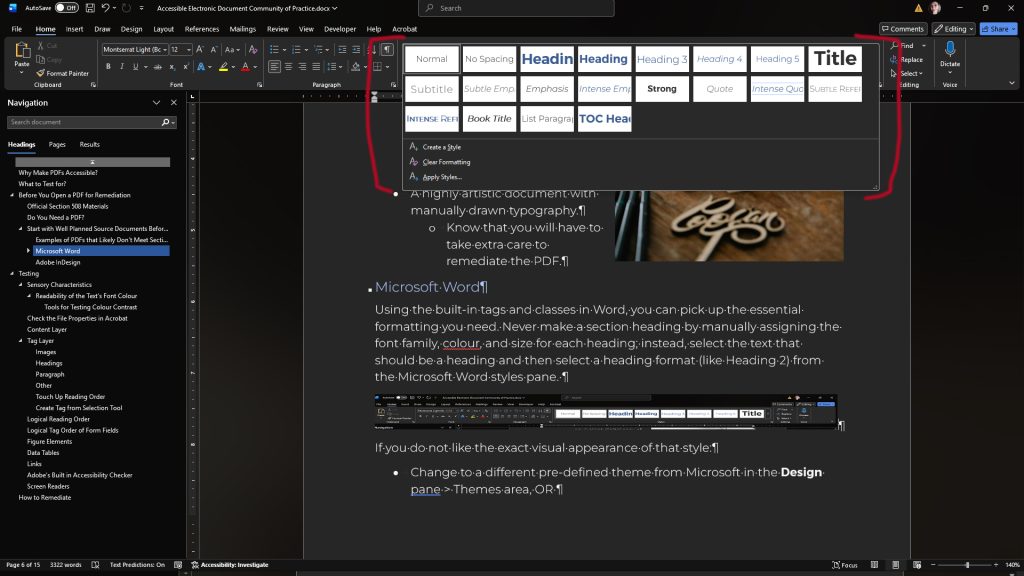Toggle Underline formatting
Viewport: 1024px width, 576px height.
point(135,67)
